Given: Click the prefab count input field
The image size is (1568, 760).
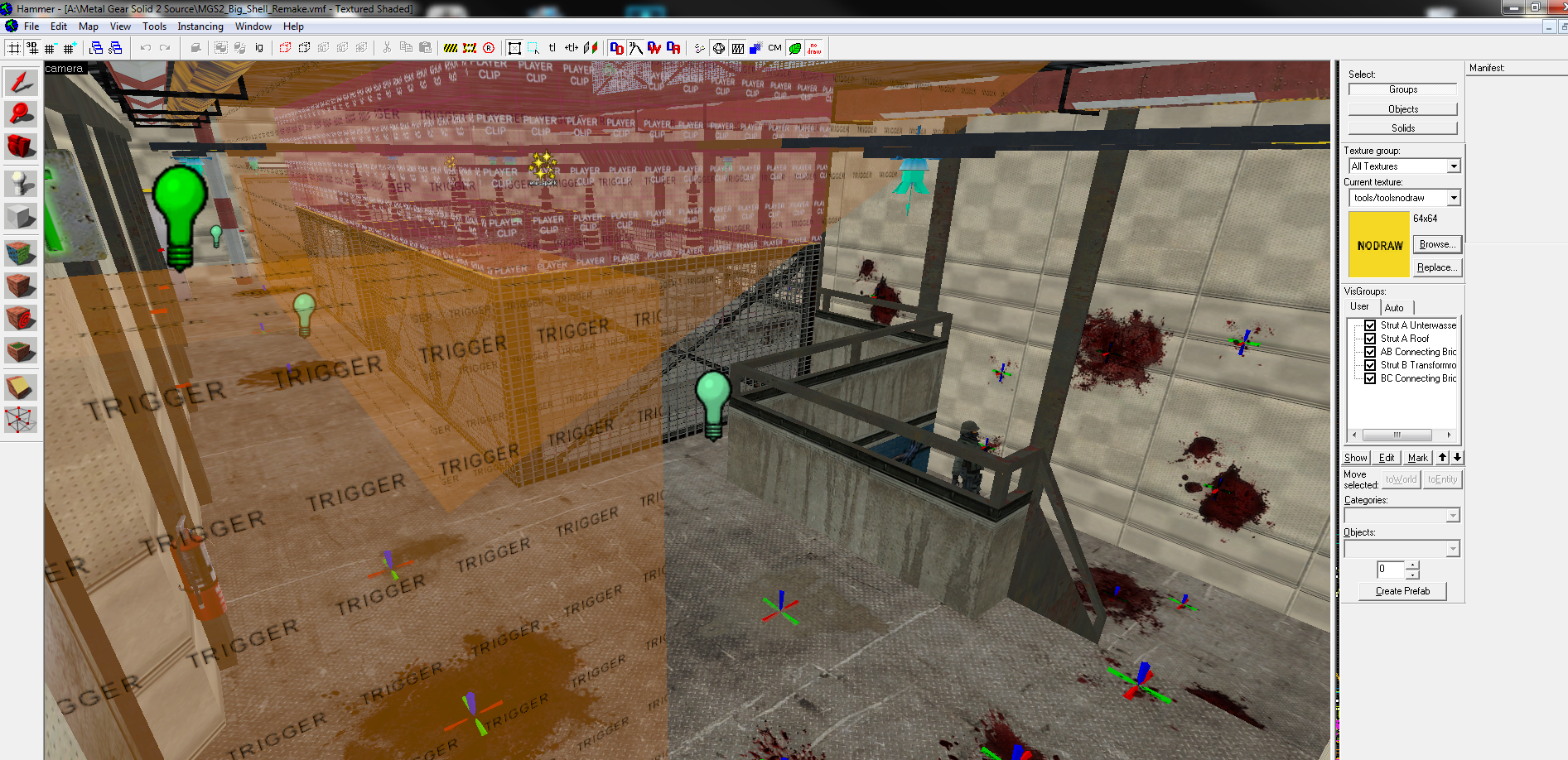Looking at the screenshot, I should (1391, 570).
